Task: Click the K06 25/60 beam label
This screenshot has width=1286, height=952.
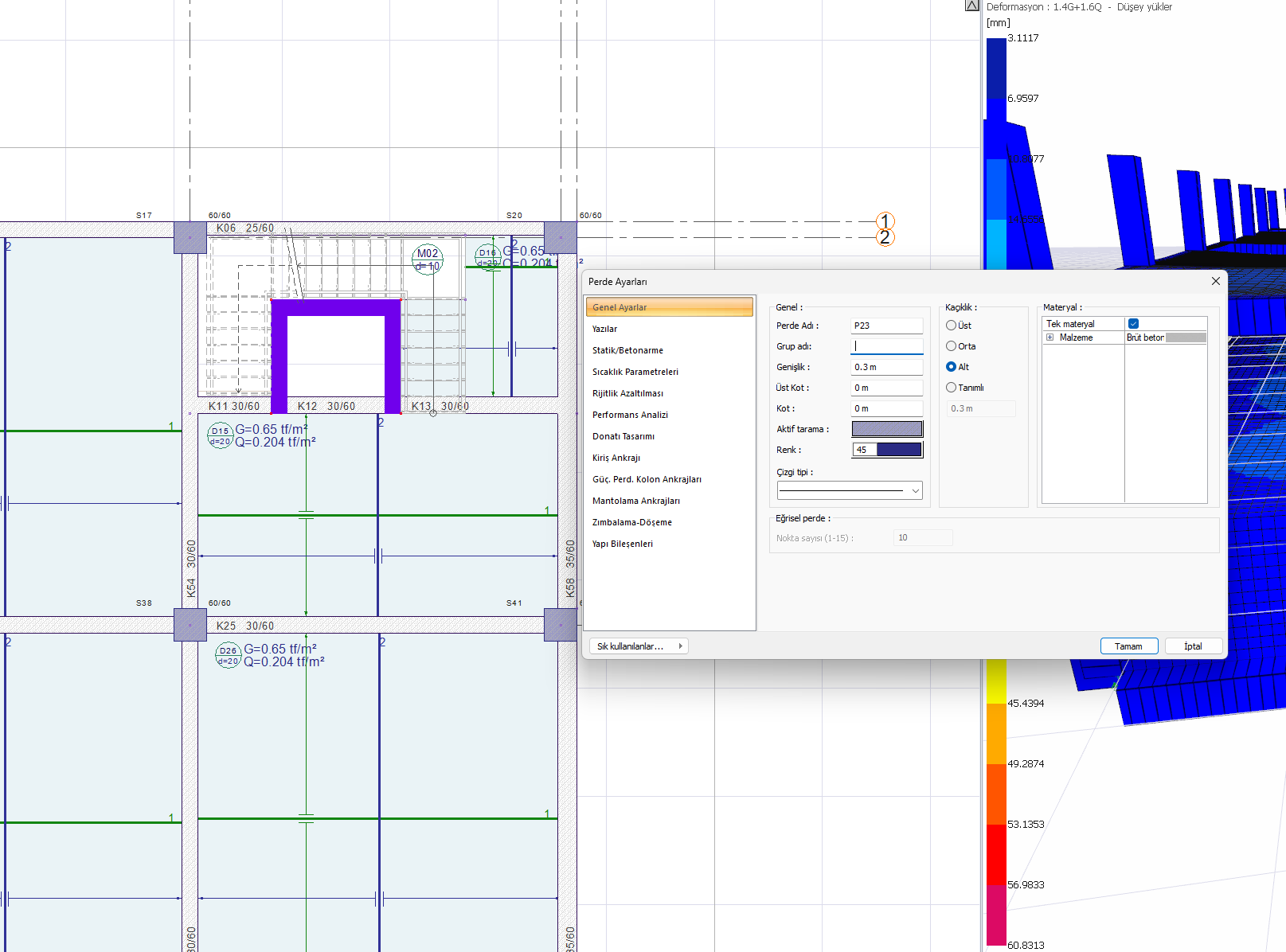Action: pyautogui.click(x=245, y=228)
